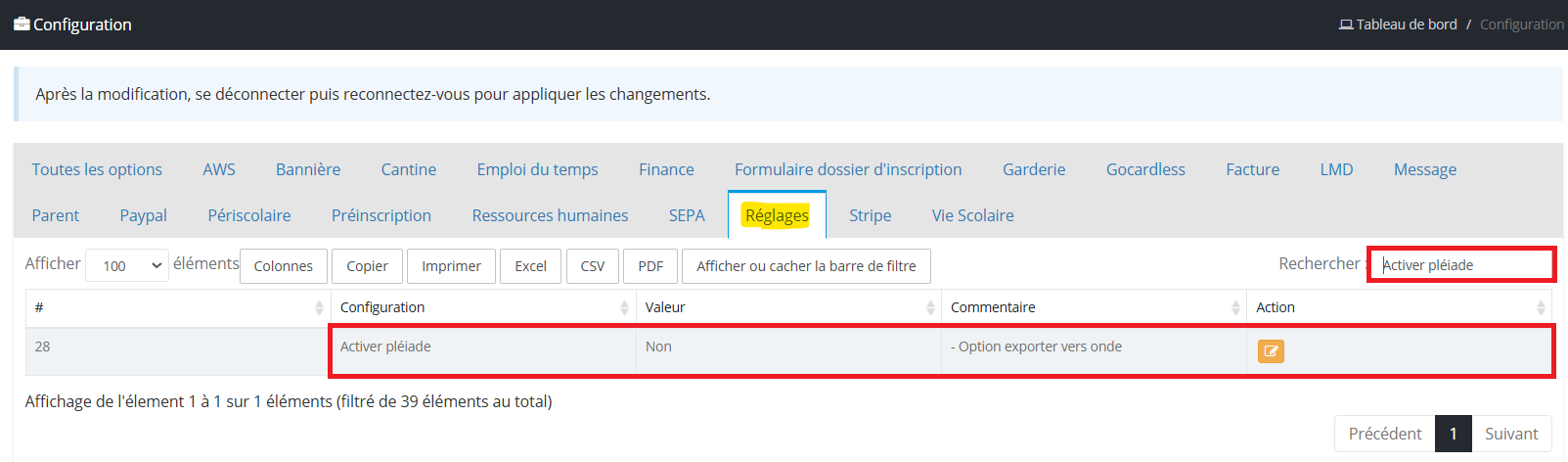Sort by the # column arrows

(x=319, y=307)
